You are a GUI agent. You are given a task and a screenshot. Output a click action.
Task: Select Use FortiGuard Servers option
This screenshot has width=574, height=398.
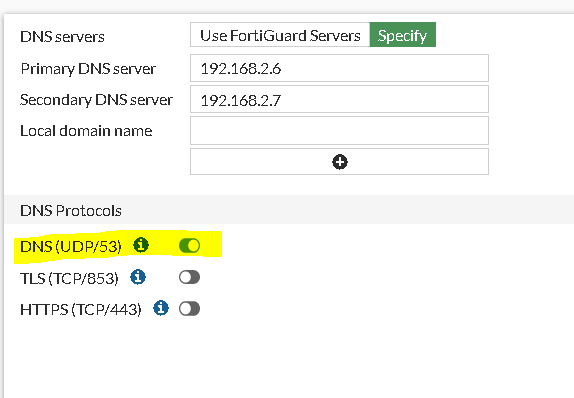[280, 35]
